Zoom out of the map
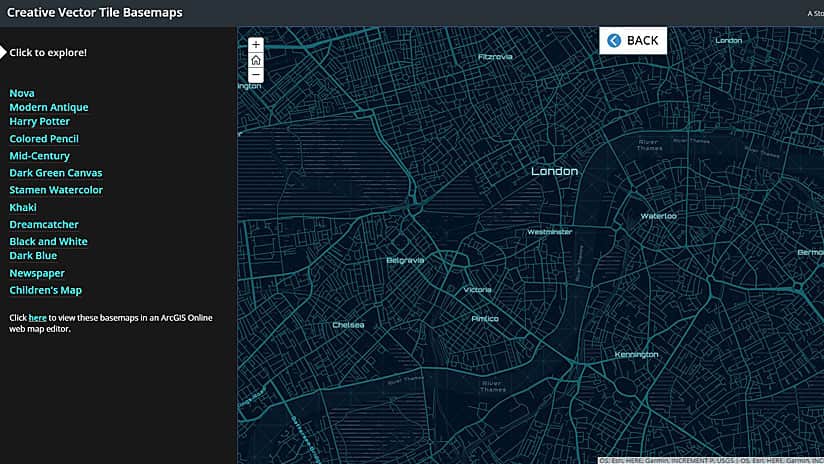 click(x=256, y=75)
